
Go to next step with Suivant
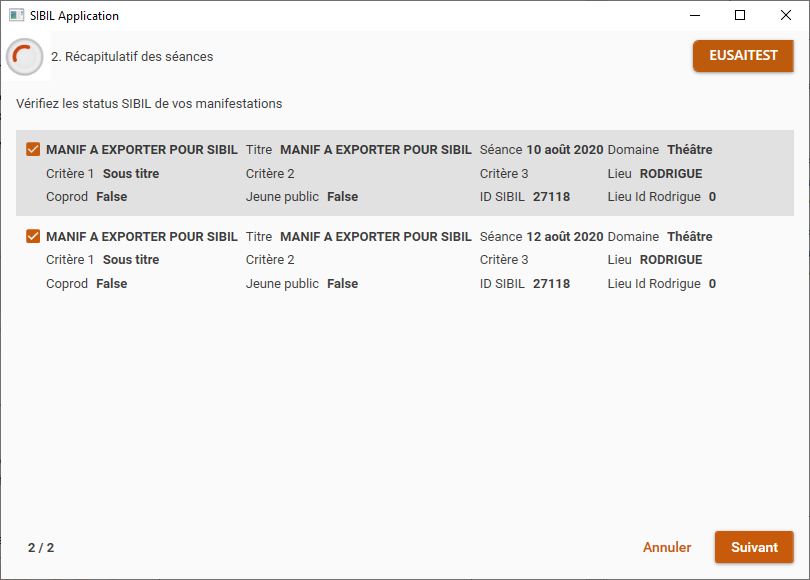pyautogui.click(x=754, y=547)
